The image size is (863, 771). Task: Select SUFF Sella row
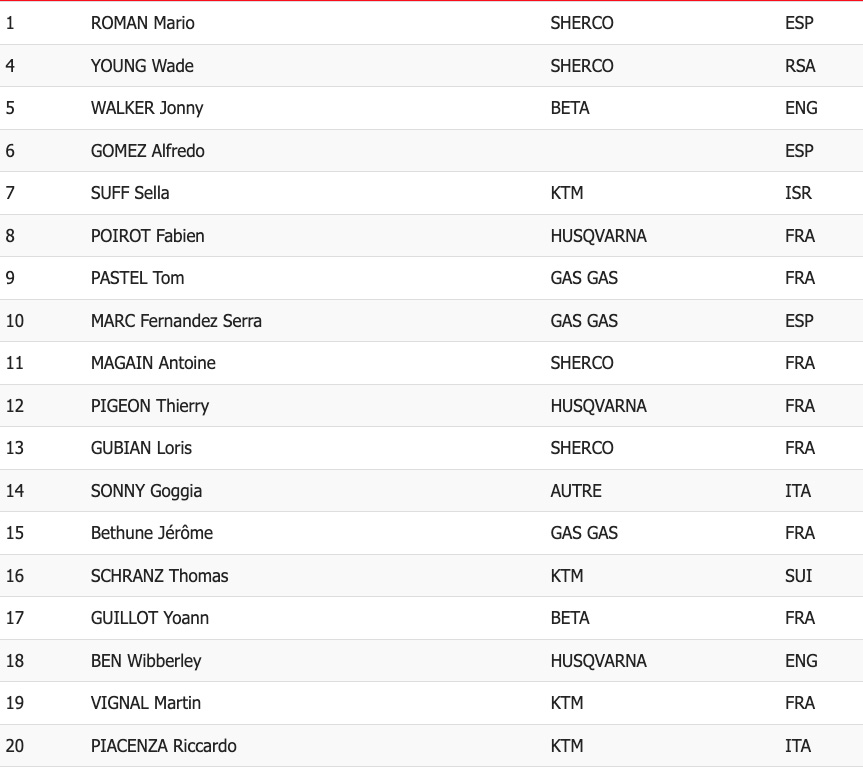coord(432,193)
